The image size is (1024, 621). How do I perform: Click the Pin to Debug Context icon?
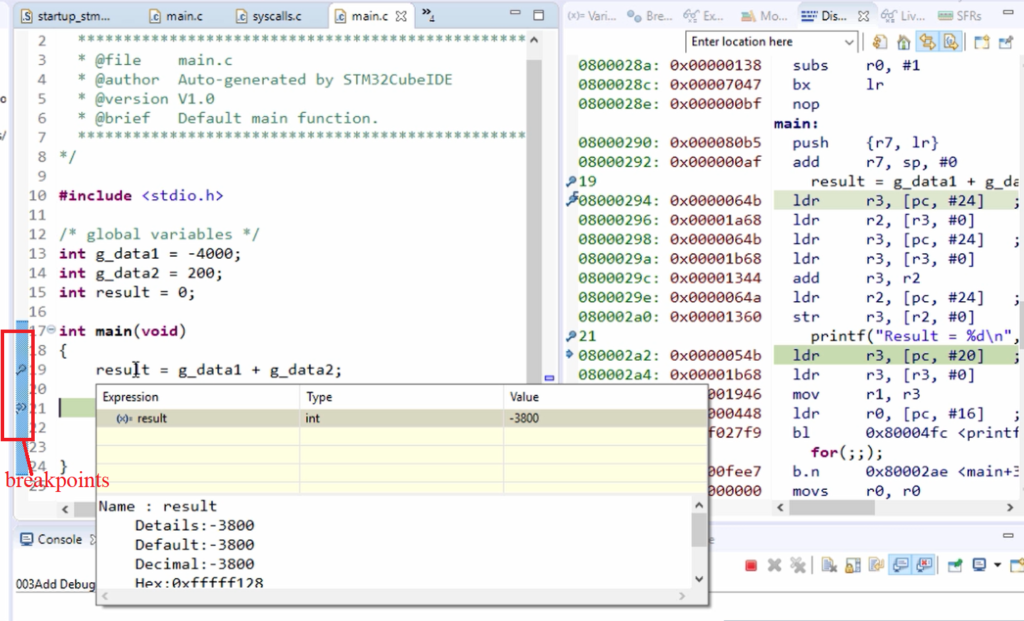pos(1006,42)
